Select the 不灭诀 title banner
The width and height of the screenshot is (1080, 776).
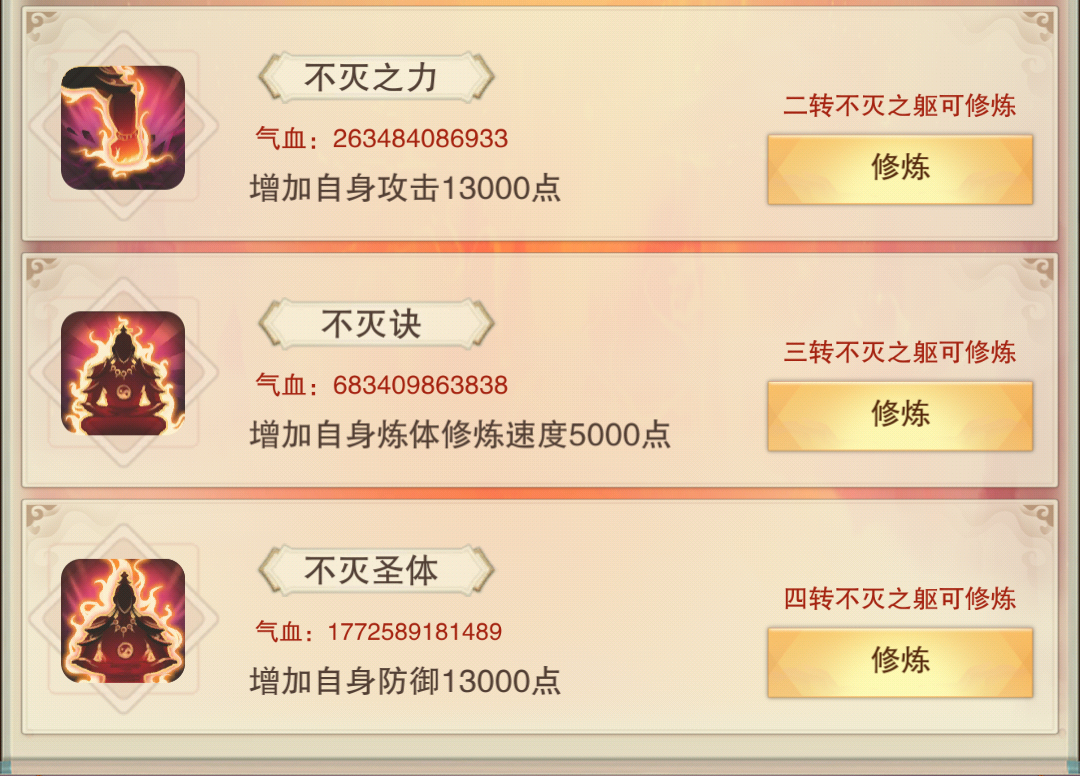click(376, 324)
